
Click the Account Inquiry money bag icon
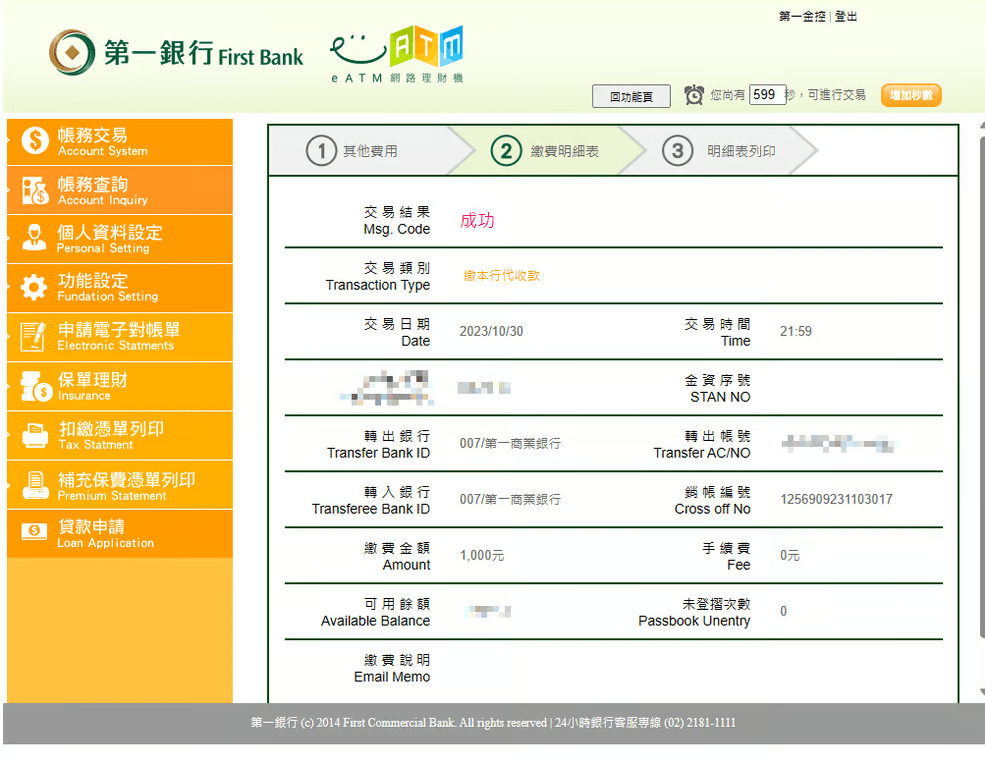coord(35,190)
